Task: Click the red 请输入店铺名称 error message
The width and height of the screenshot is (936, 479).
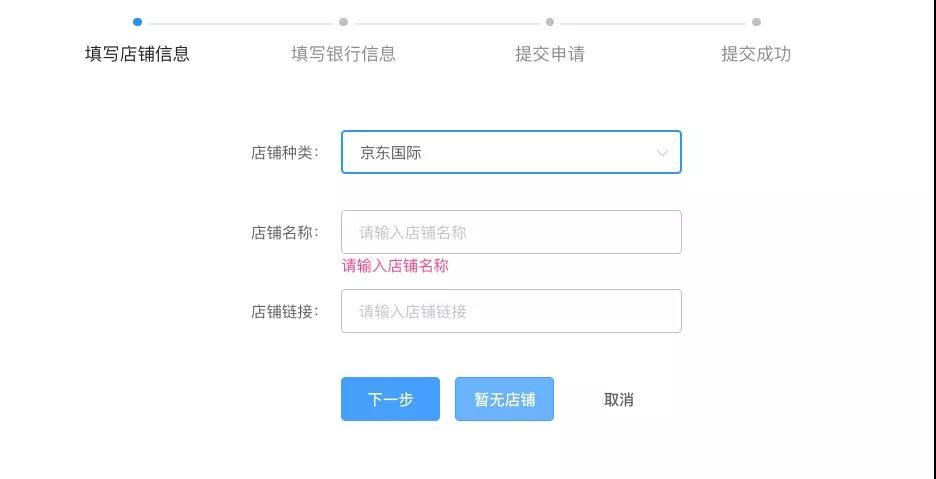Action: [395, 266]
